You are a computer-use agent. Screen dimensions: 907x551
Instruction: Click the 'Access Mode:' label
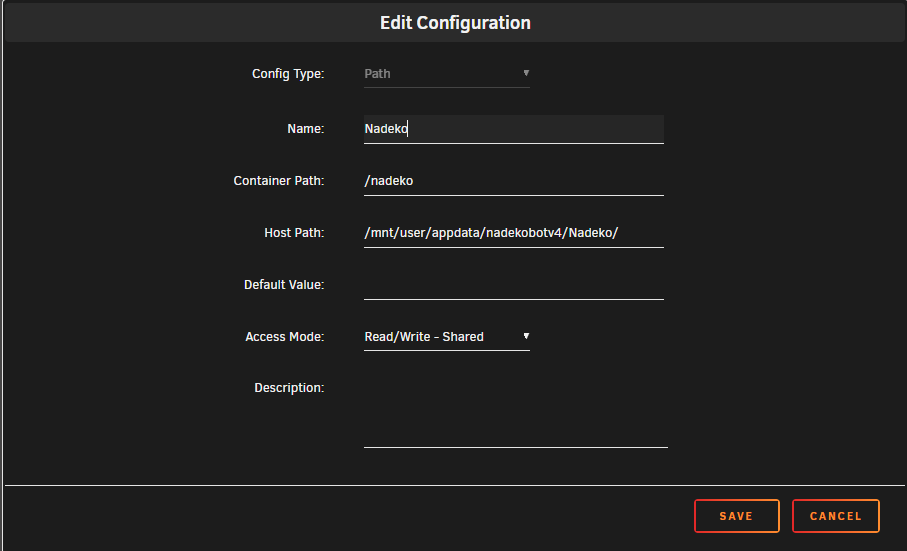click(285, 336)
